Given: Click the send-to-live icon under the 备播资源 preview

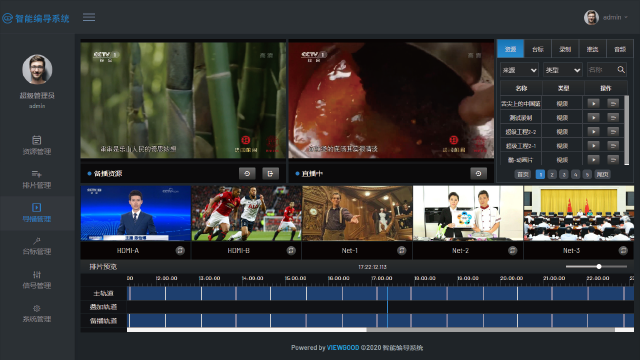Looking at the screenshot, I should [270, 173].
